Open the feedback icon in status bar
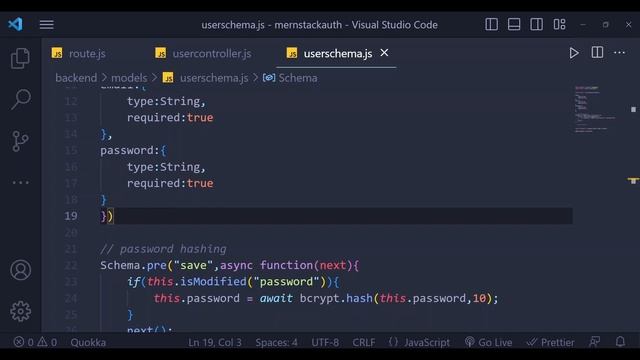 pos(595,342)
